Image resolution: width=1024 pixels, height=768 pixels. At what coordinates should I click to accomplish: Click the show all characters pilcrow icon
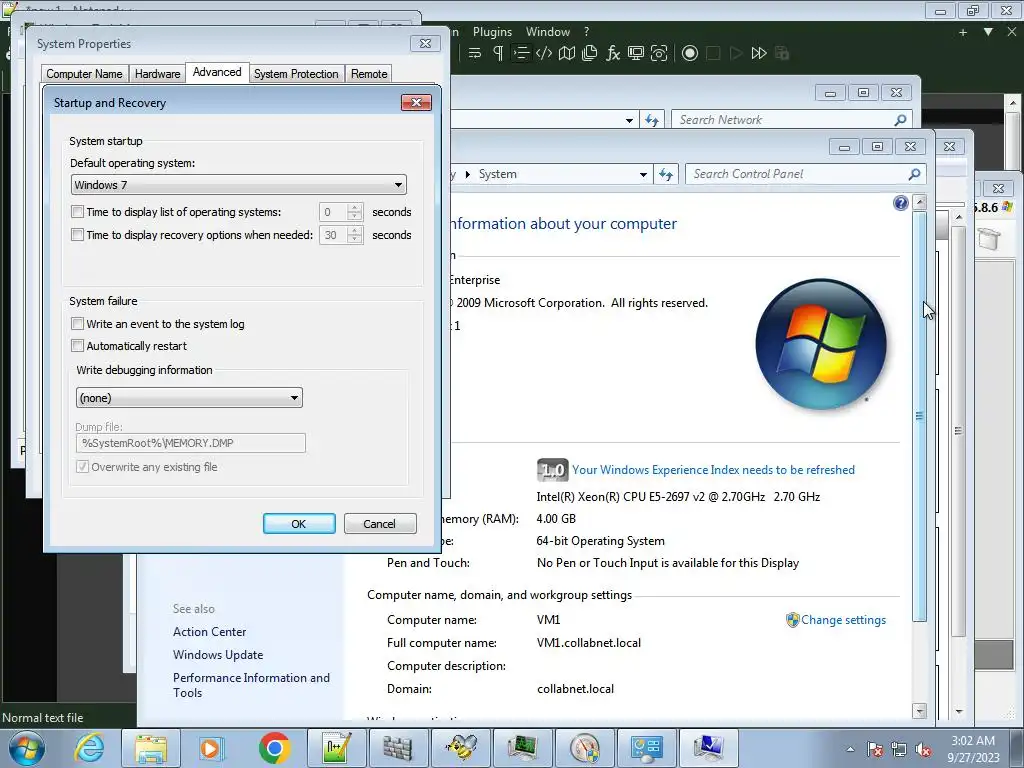pyautogui.click(x=498, y=54)
